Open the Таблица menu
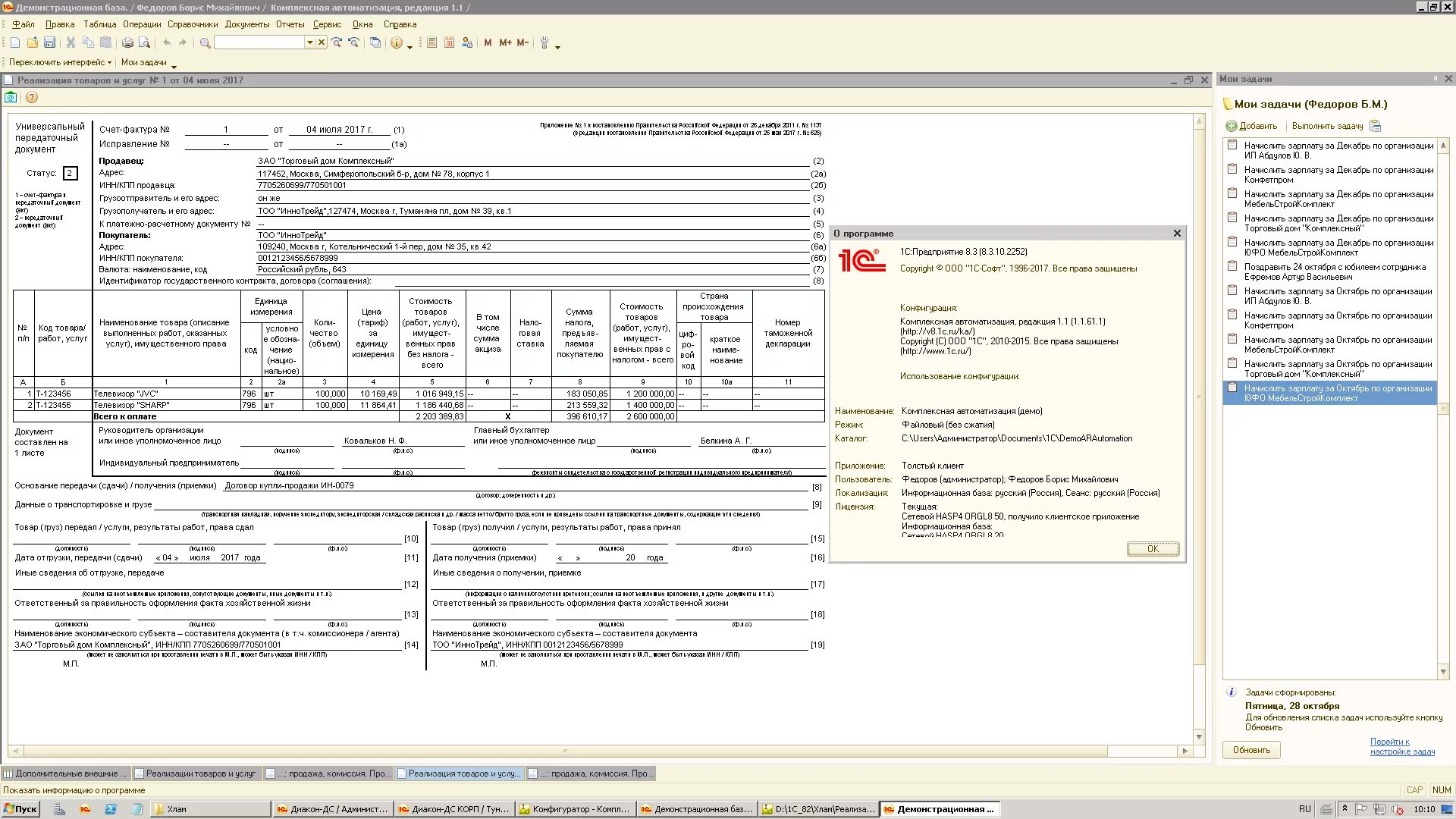1456x819 pixels. (x=100, y=24)
